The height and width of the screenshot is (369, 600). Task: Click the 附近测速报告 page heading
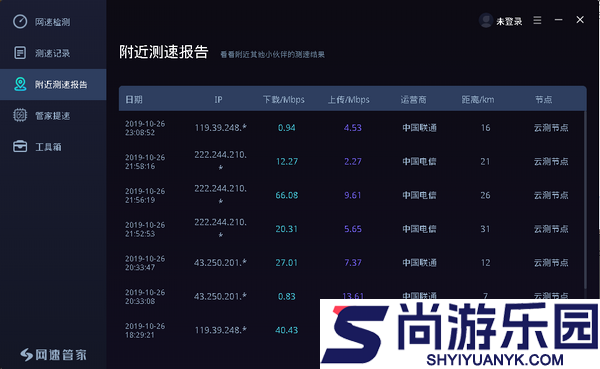click(164, 52)
